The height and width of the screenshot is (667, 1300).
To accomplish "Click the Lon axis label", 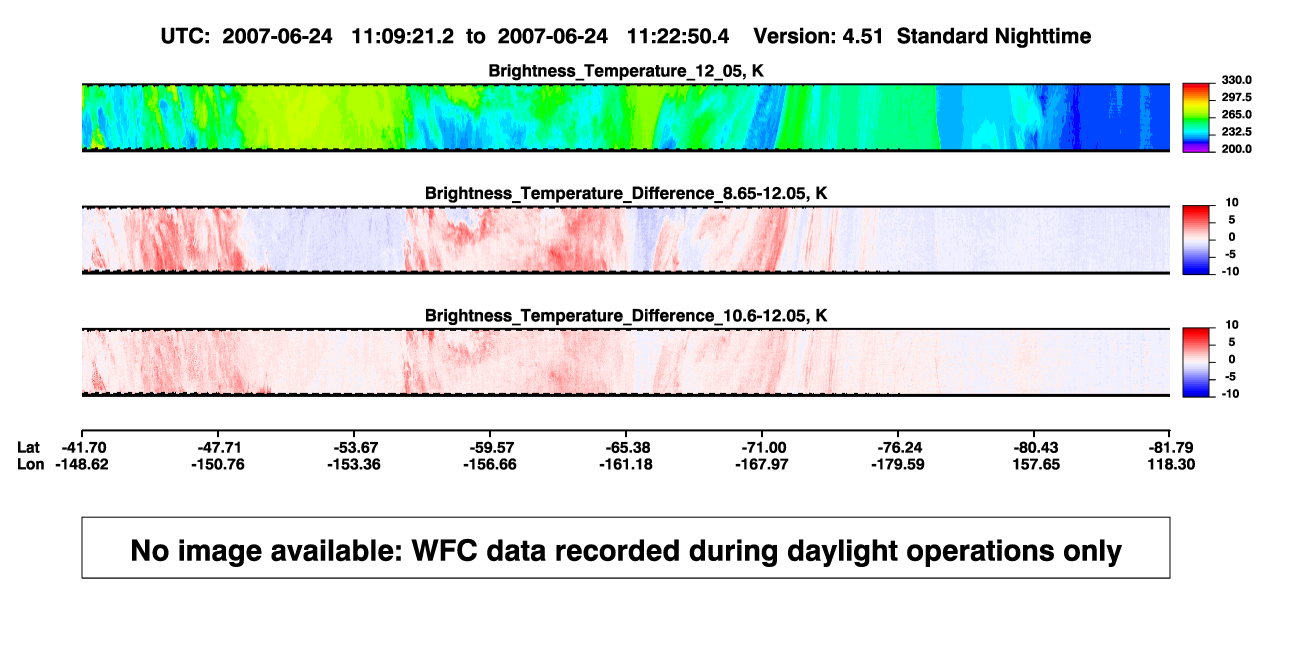I will pos(31,464).
